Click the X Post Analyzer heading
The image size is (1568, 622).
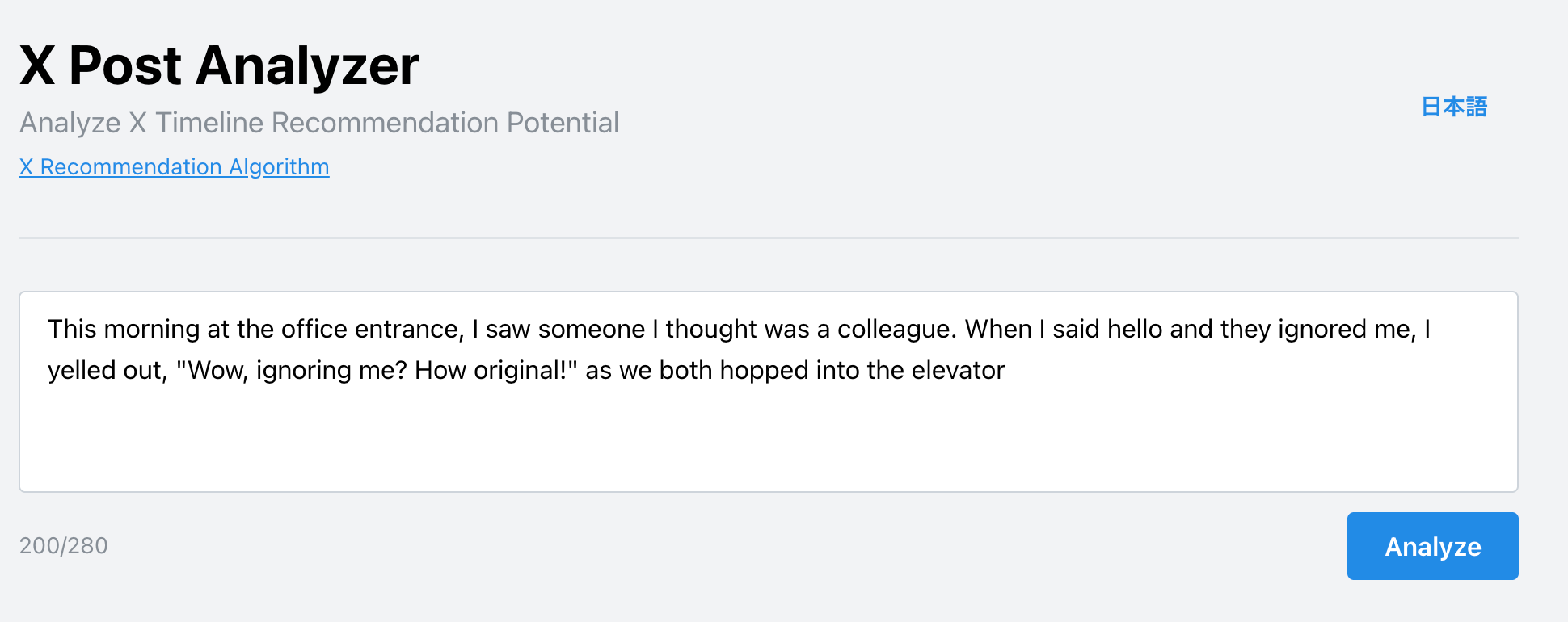coord(219,65)
